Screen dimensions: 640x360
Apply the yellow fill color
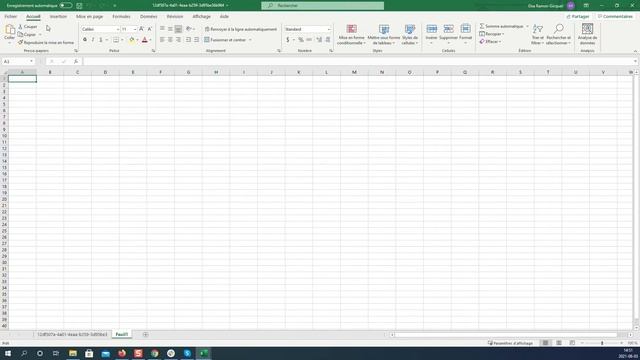131,40
